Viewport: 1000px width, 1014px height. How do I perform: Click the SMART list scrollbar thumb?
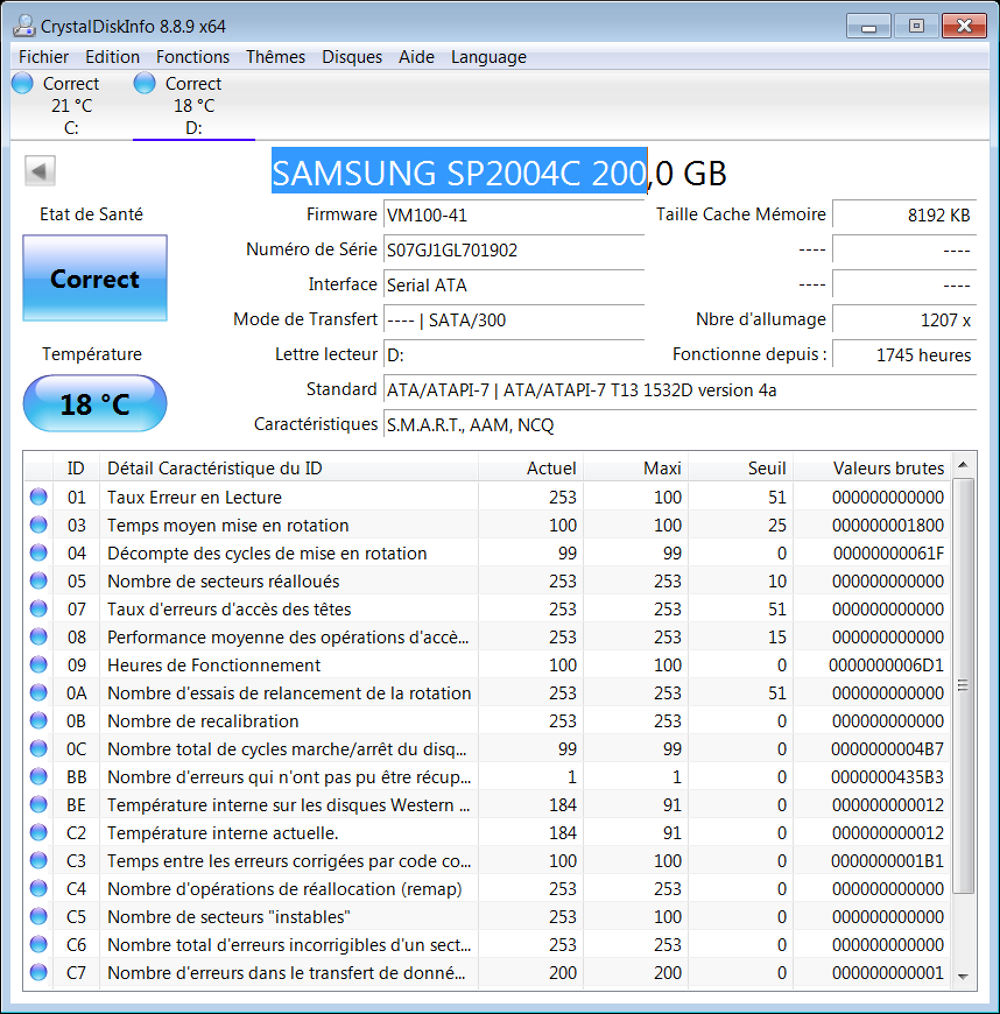[x=963, y=685]
